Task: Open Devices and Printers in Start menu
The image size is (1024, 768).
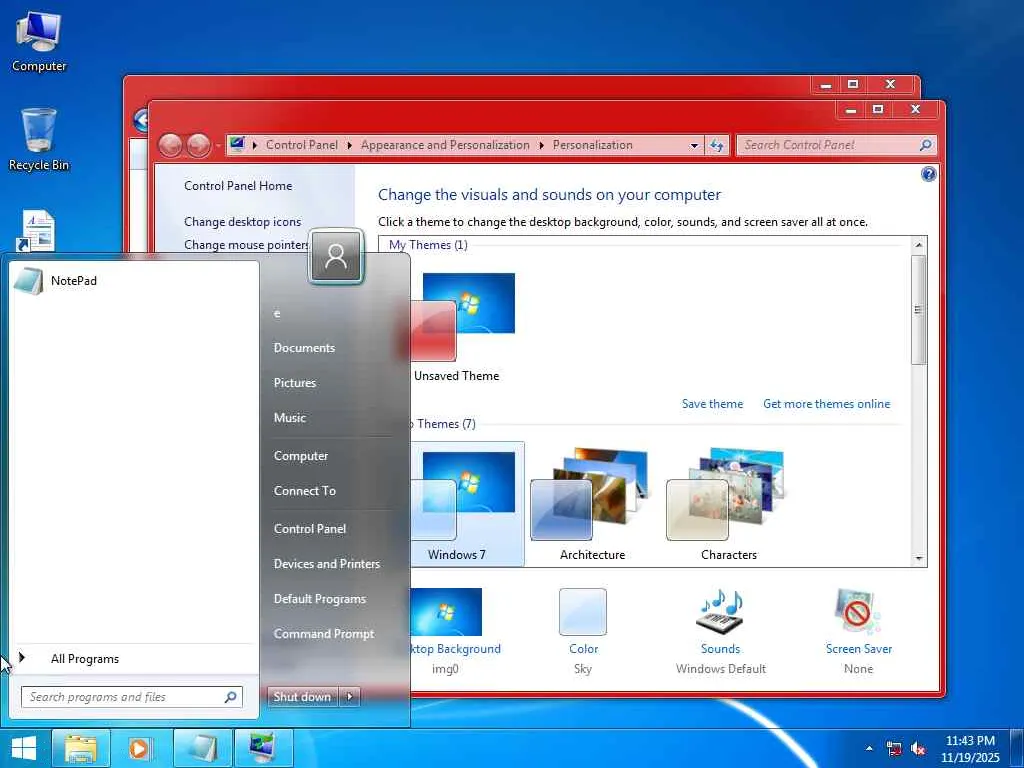Action: pos(327,564)
